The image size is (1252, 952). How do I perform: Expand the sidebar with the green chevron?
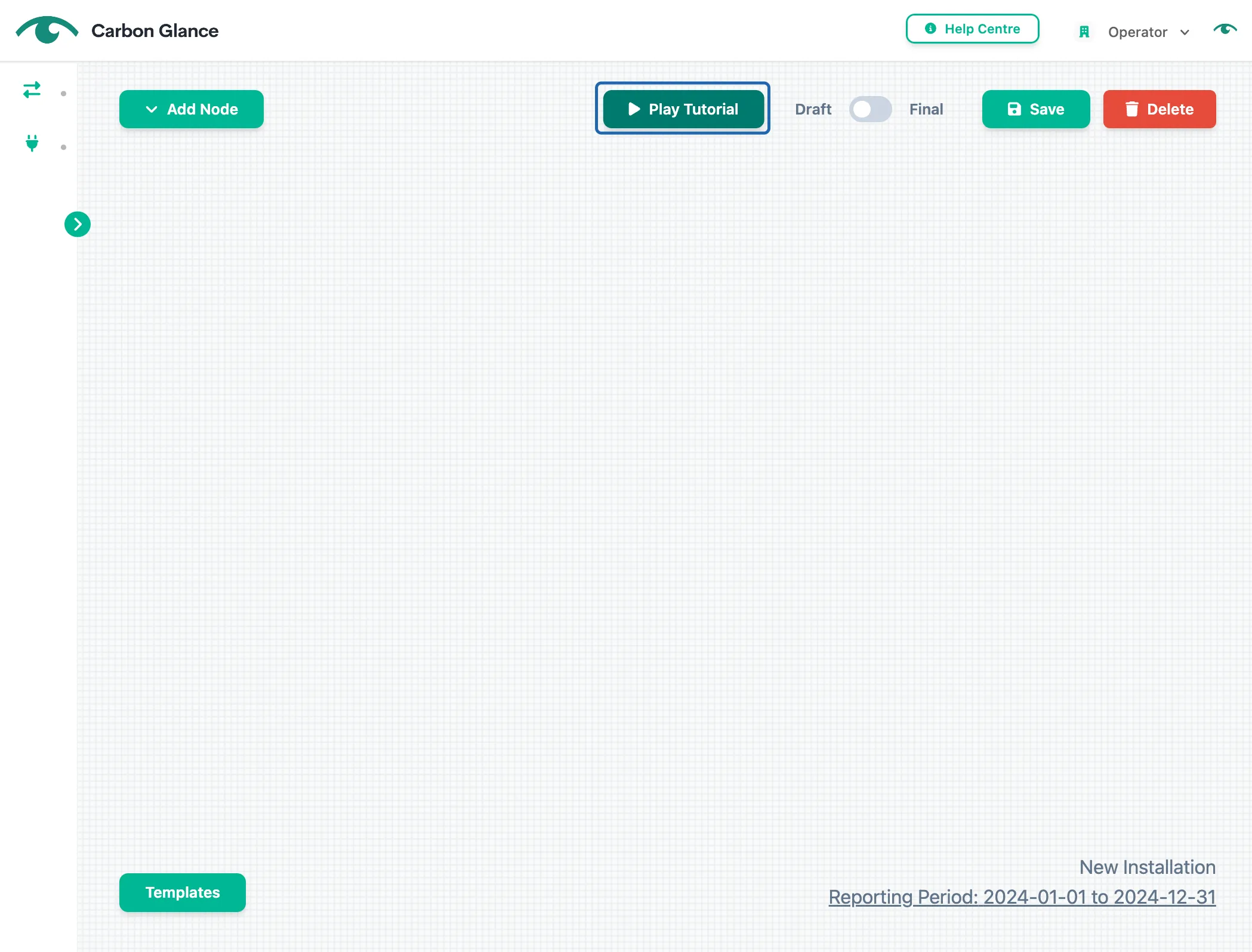pos(78,224)
